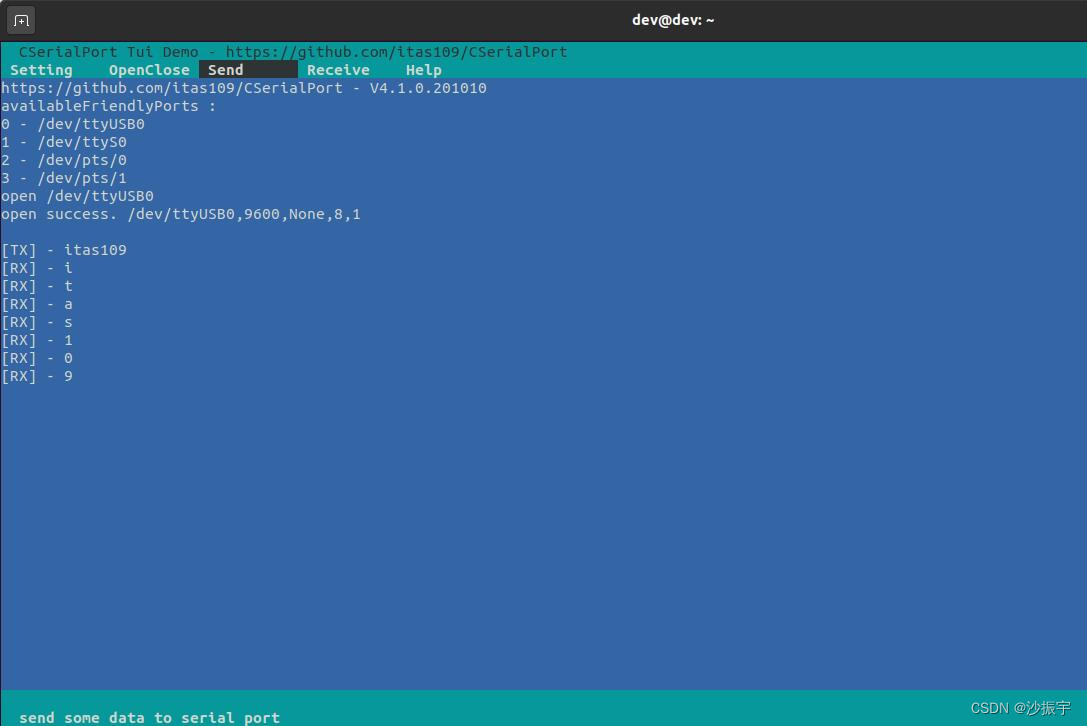This screenshot has width=1087, height=726.
Task: Click the New Tab icon in the title bar
Action: click(20, 20)
